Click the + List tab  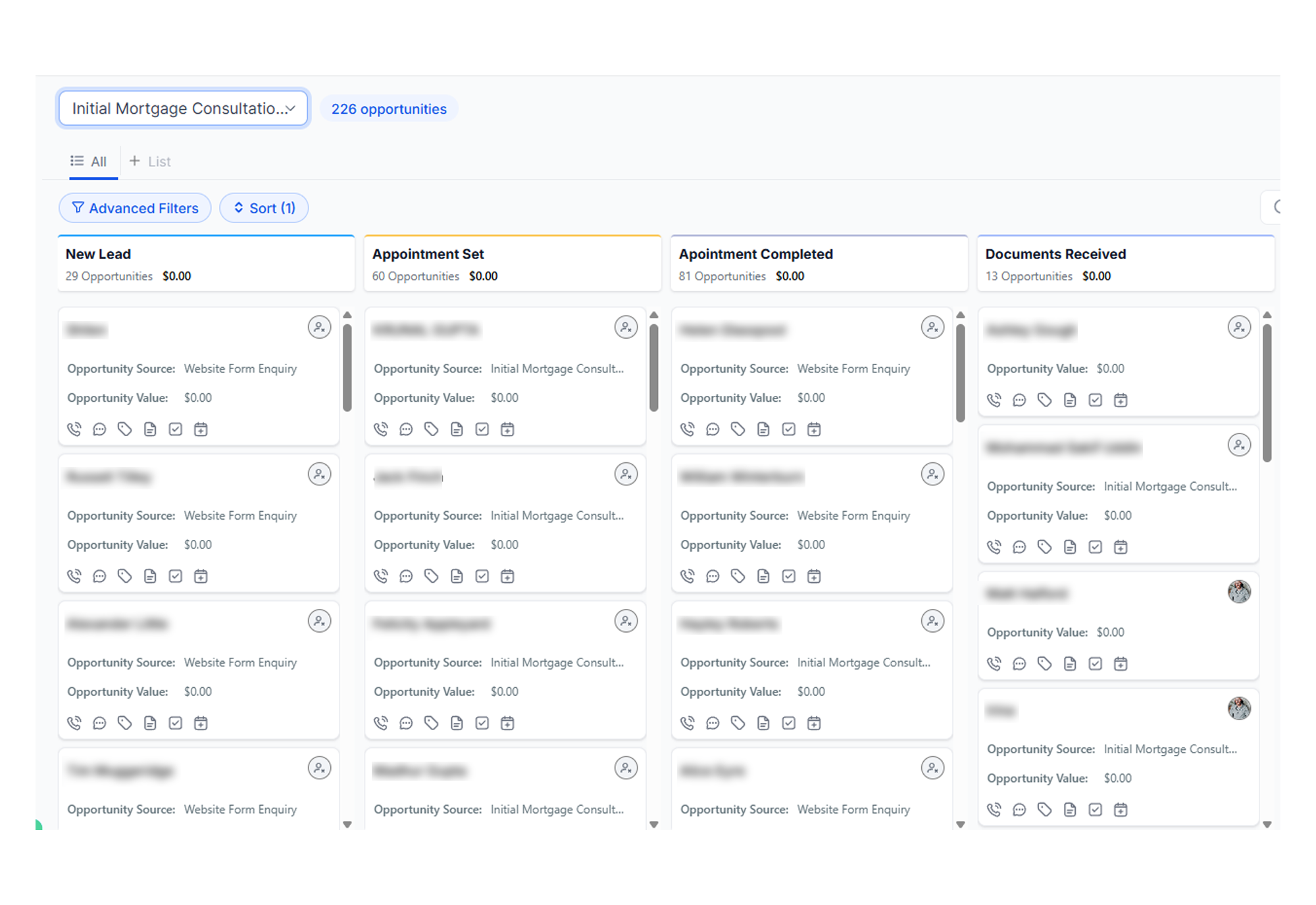tap(150, 162)
